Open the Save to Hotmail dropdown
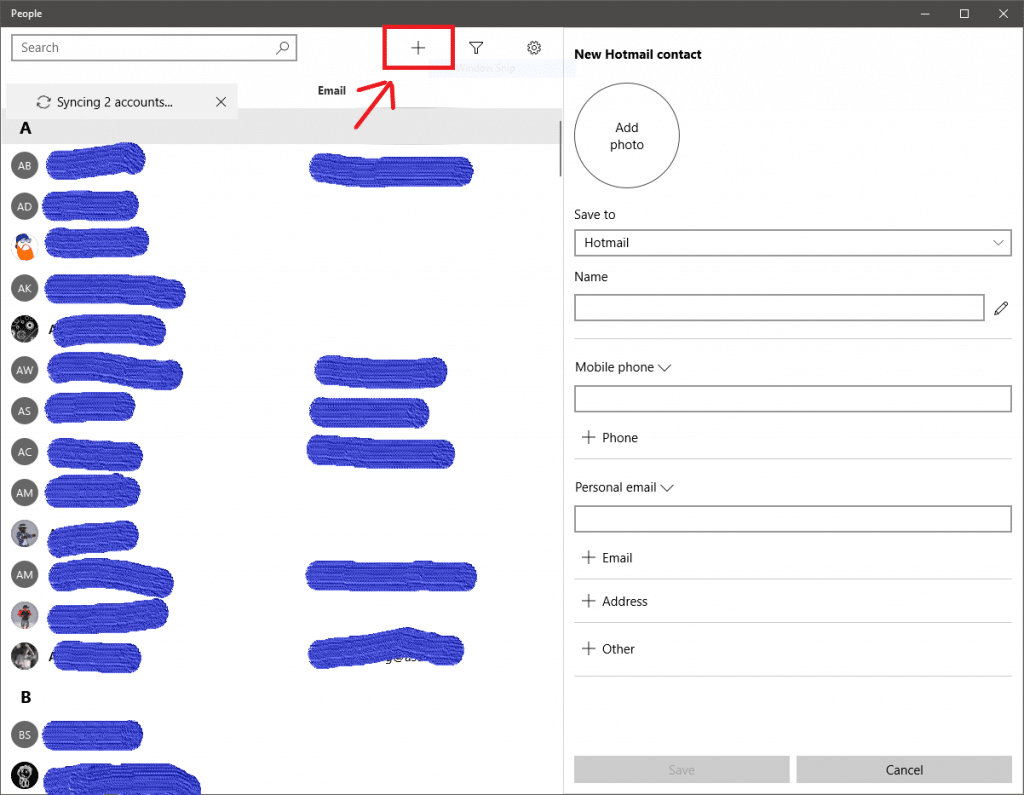 click(792, 242)
